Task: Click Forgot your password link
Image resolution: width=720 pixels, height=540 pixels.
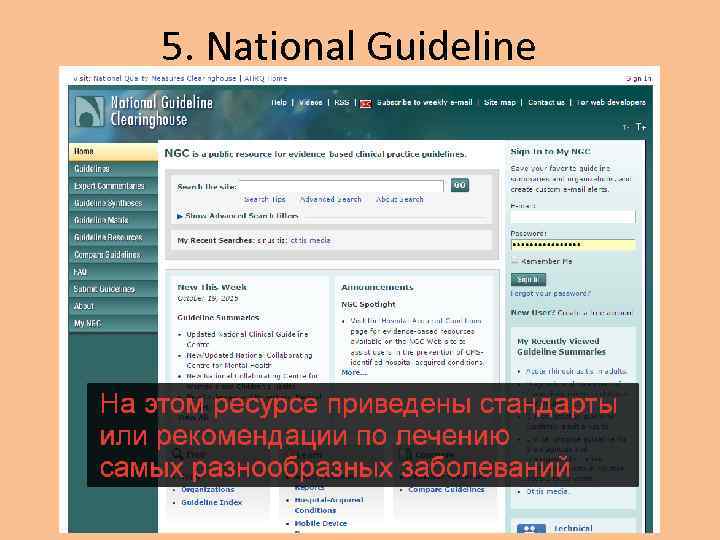Action: tap(551, 293)
